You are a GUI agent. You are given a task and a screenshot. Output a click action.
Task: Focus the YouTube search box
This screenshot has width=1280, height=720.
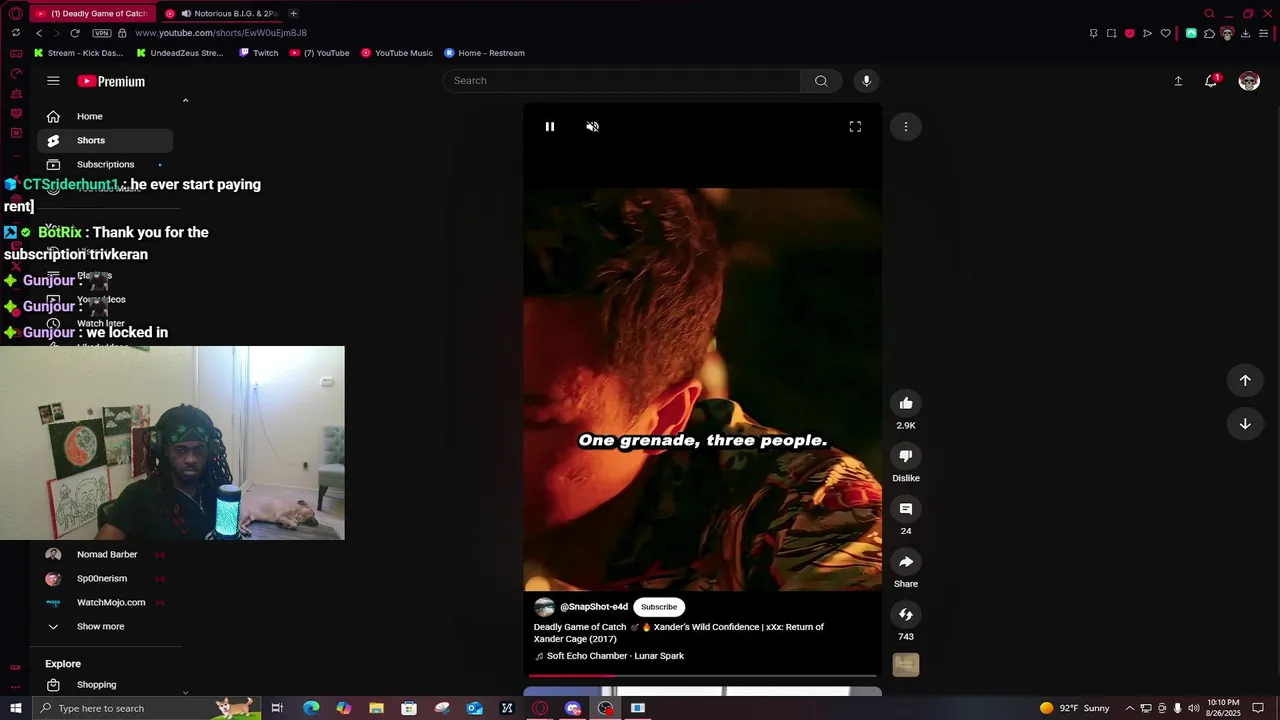coord(621,81)
